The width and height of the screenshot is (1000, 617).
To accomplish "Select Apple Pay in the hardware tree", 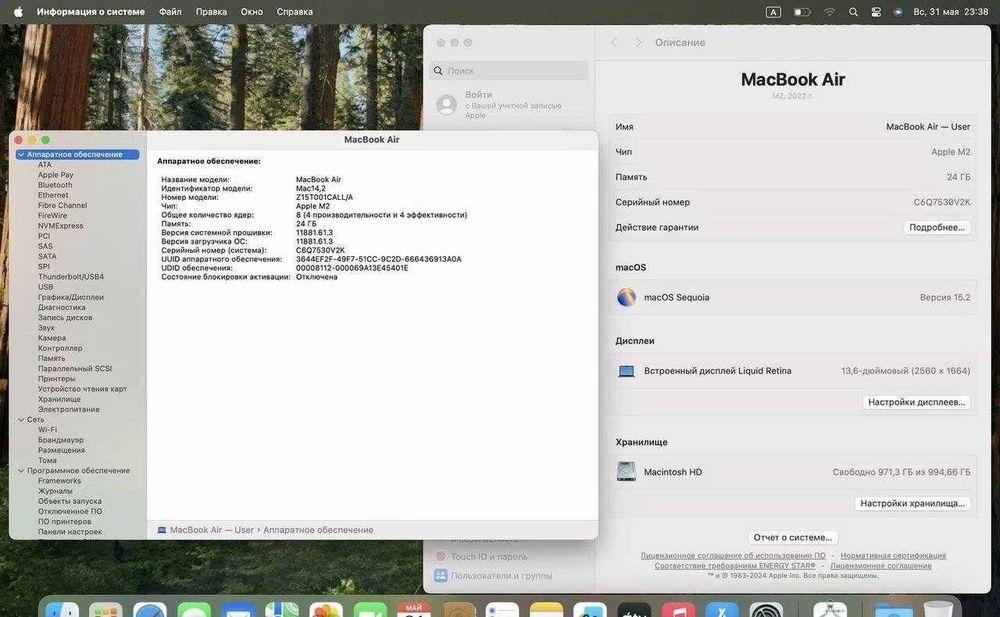I will tap(55, 175).
